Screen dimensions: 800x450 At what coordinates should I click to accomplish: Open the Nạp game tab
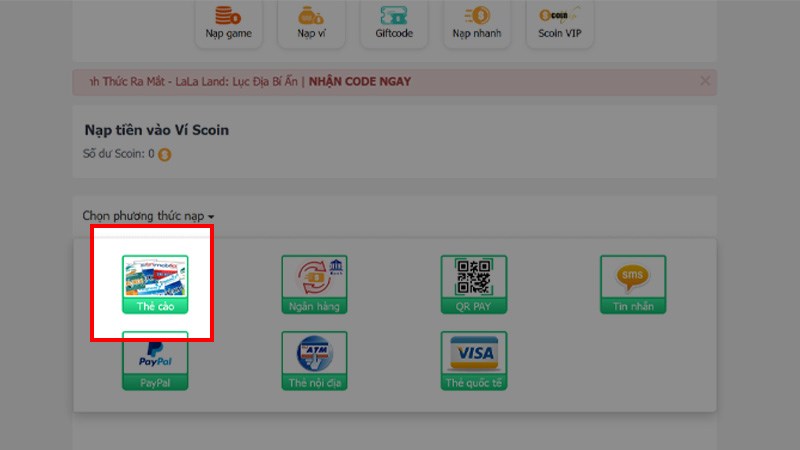click(229, 23)
